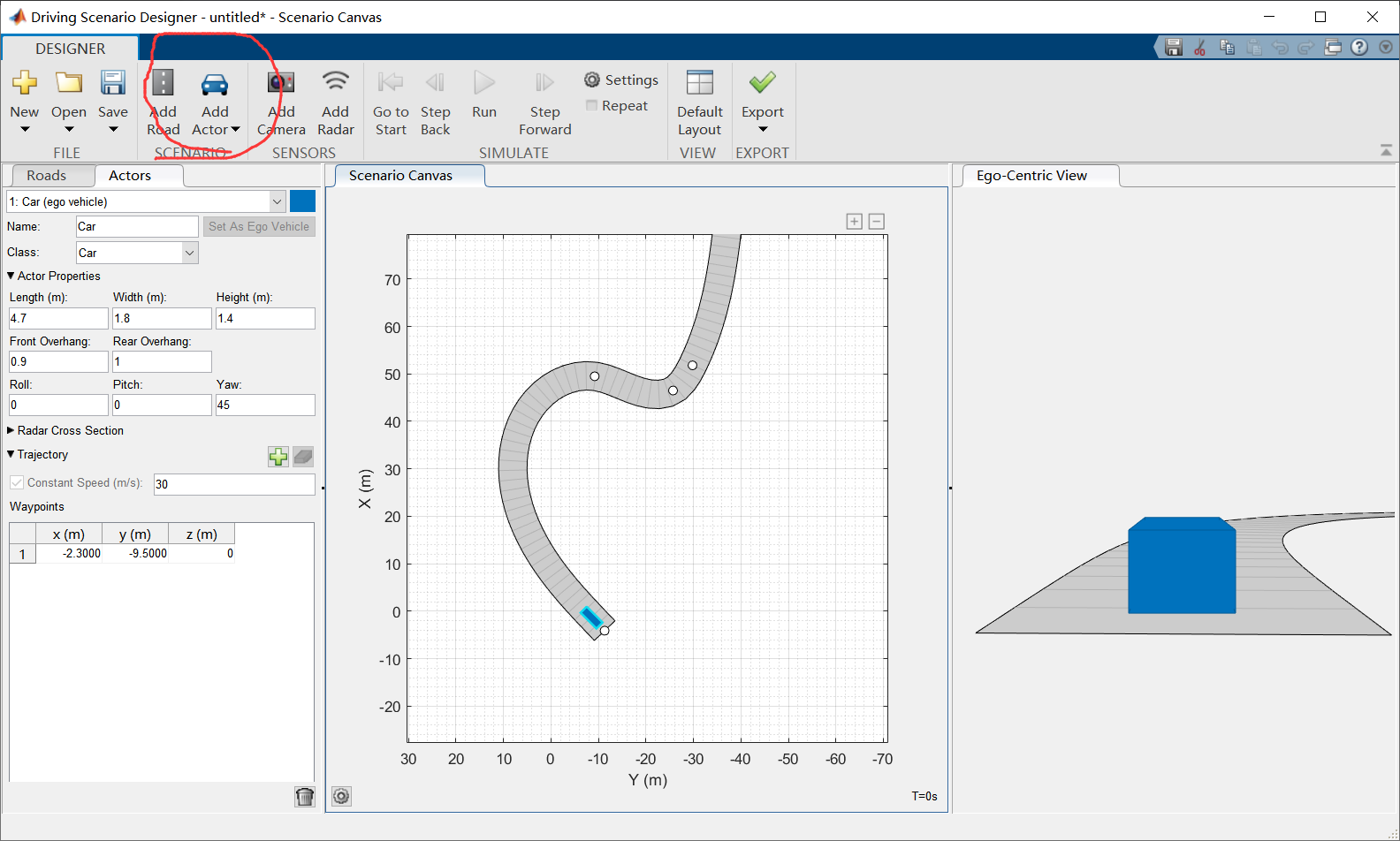1400x841 pixels.
Task: Click the quick access Save icon
Action: coord(1174,48)
